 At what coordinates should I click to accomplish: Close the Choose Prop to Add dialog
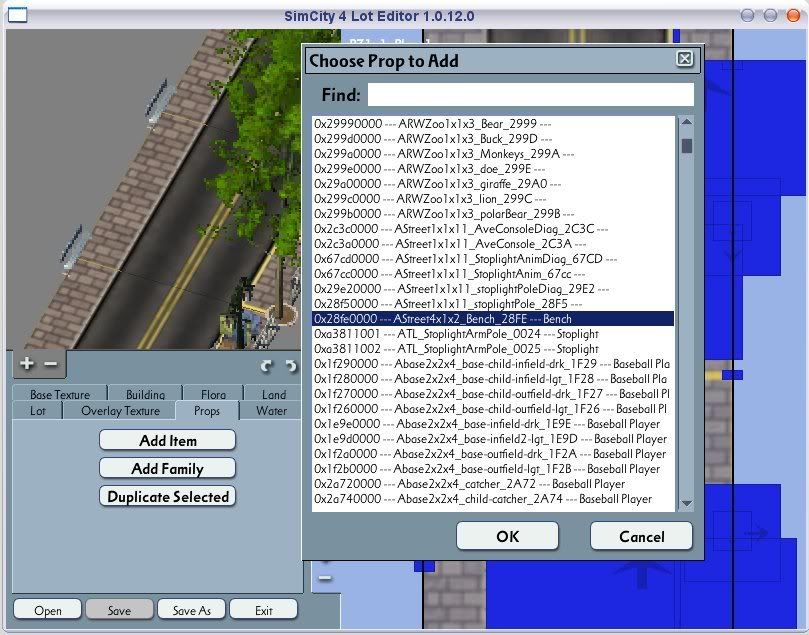pos(684,59)
